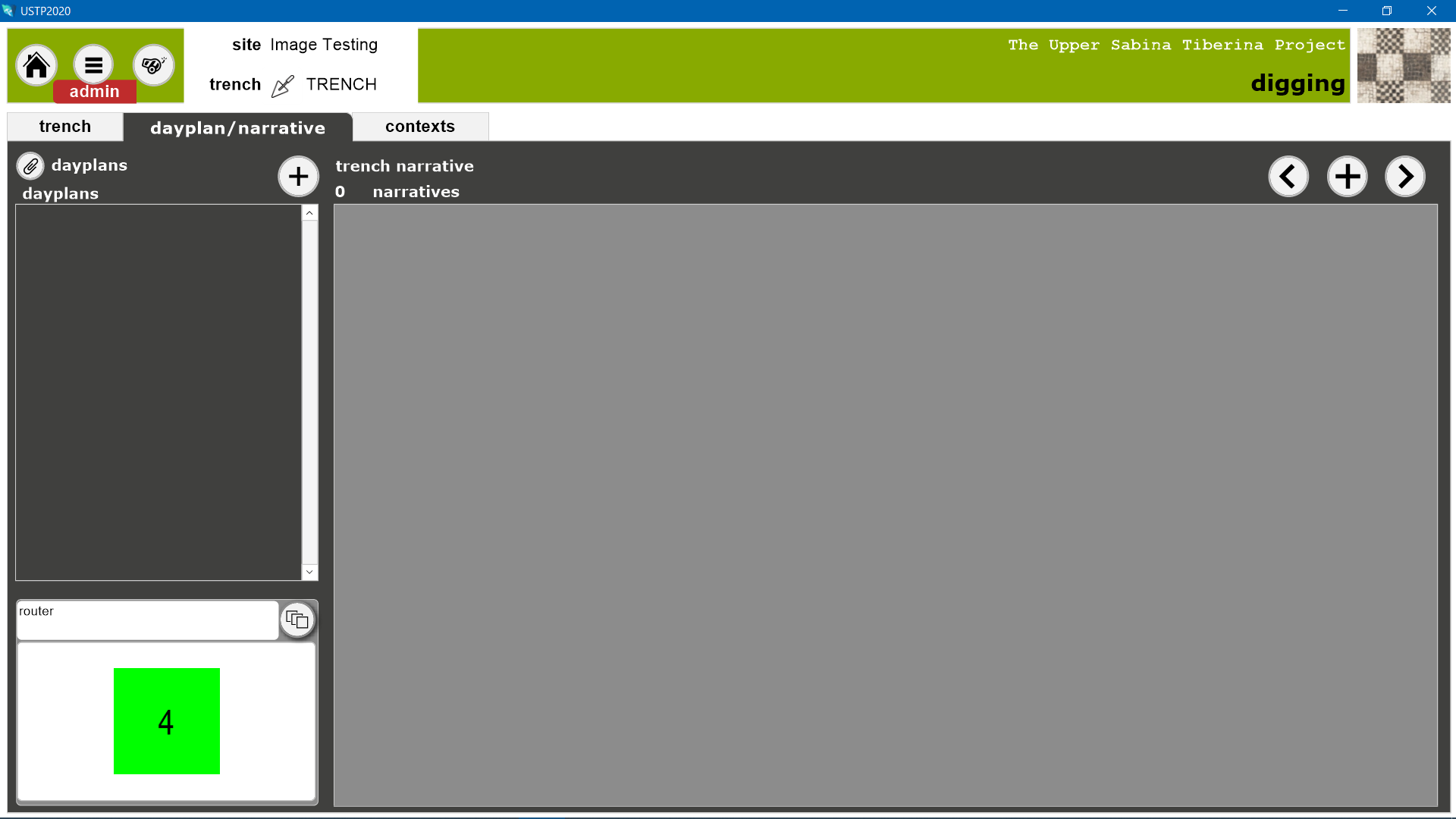Go to the previous trench narrative
This screenshot has height=819, width=1456.
(1288, 177)
